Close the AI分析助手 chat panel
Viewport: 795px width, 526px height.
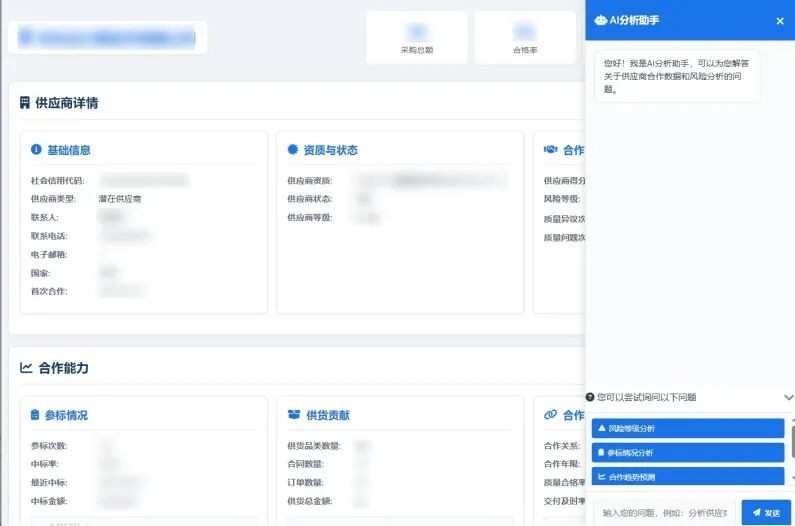pyautogui.click(x=780, y=21)
